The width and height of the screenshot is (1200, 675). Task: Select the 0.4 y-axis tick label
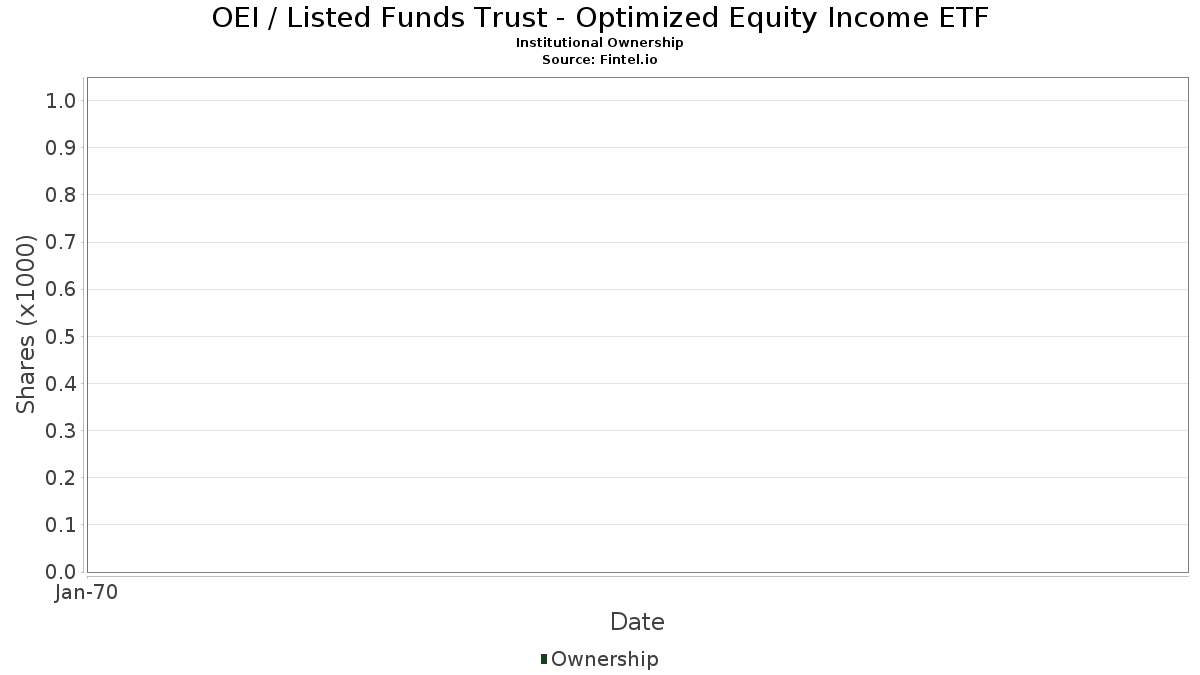click(x=61, y=383)
